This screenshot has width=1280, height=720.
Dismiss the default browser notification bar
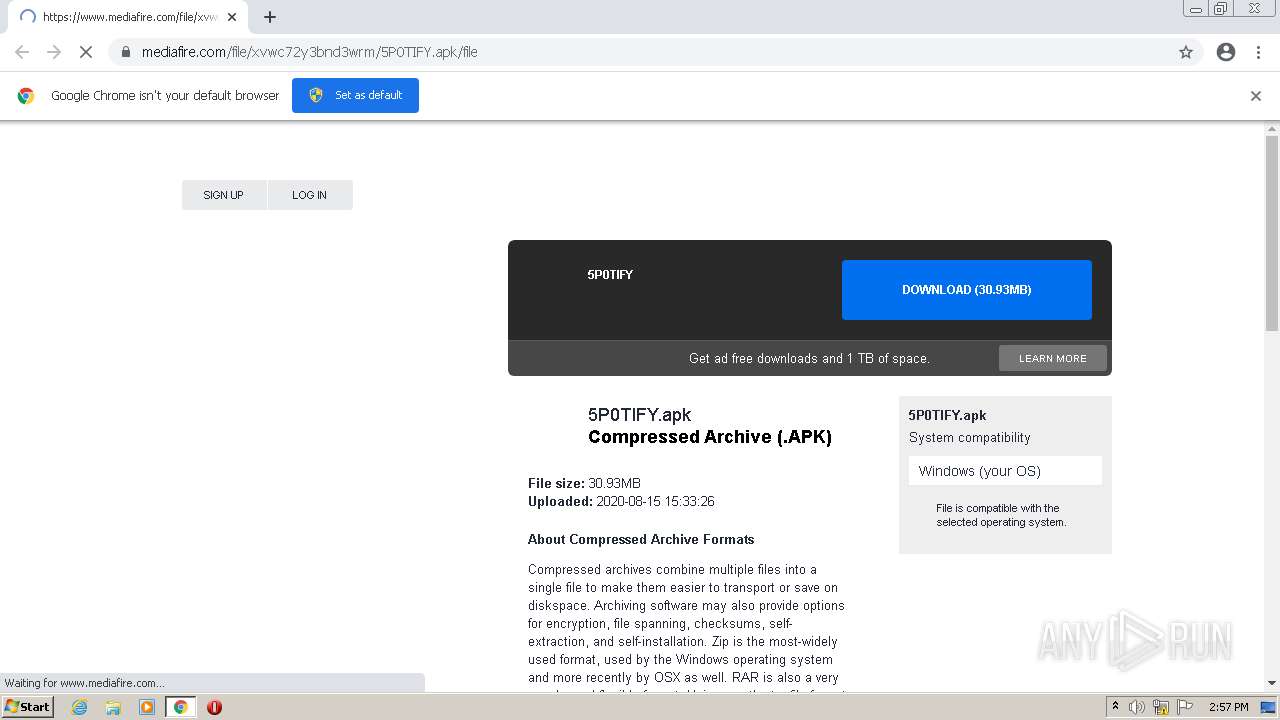coord(1256,96)
